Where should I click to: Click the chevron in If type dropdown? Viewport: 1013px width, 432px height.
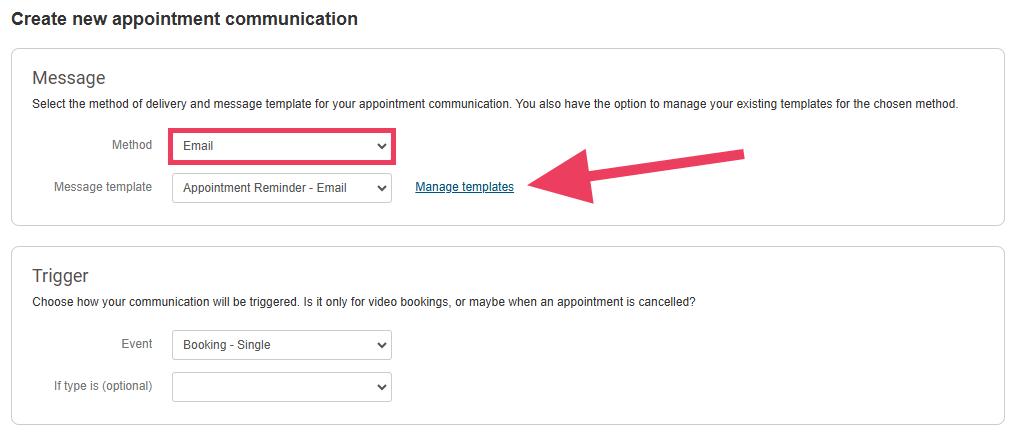pyautogui.click(x=381, y=387)
